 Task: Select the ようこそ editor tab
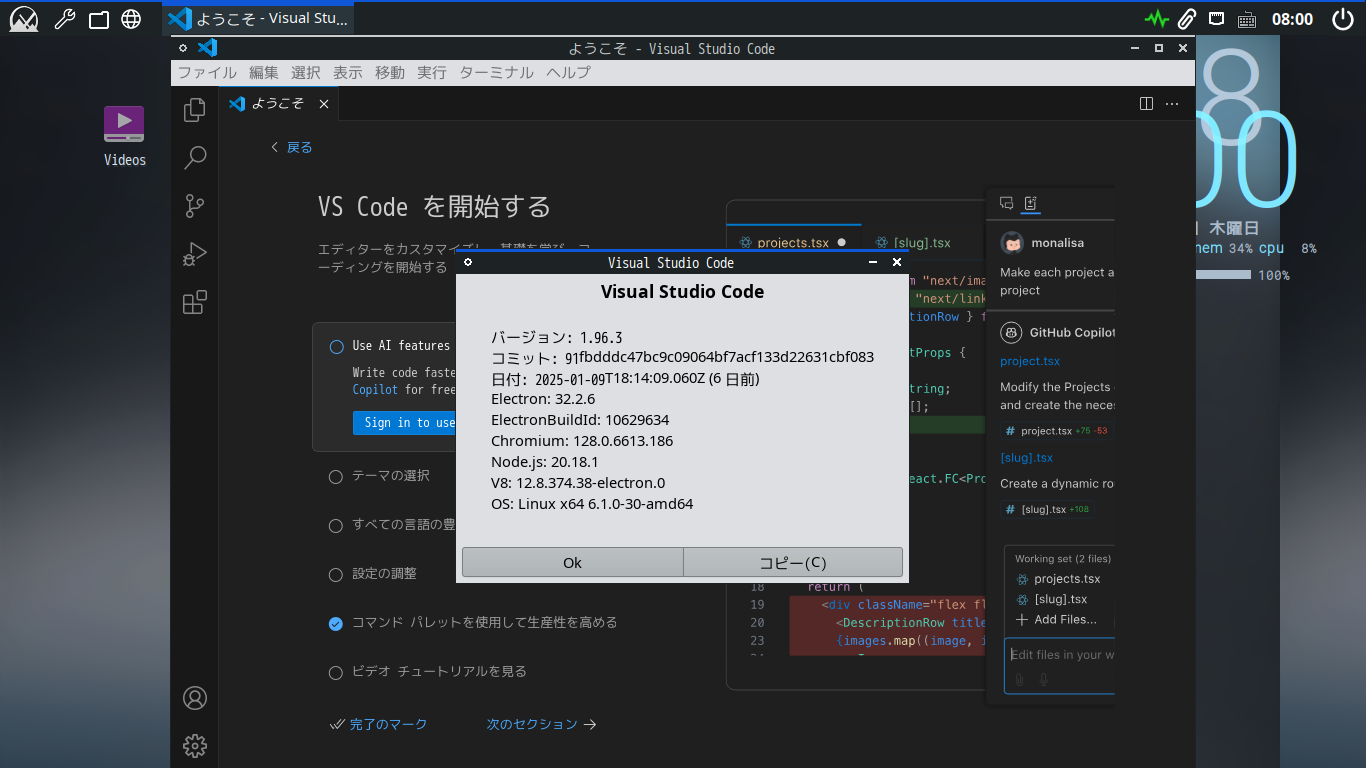279,104
